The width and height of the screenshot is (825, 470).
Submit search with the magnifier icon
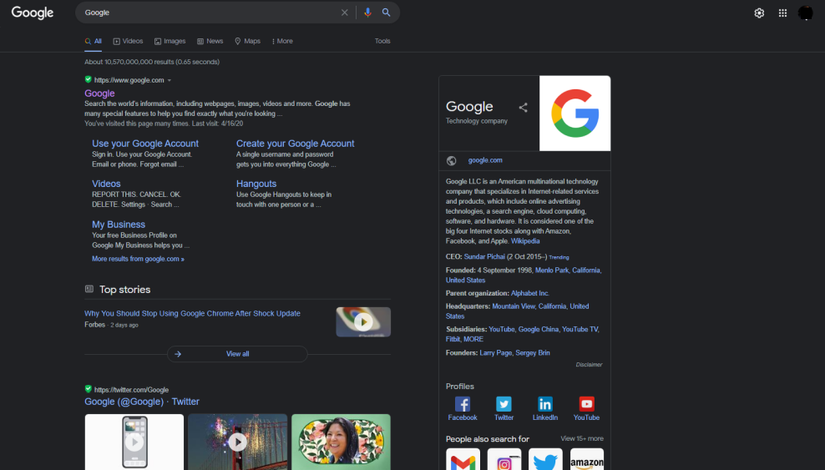[386, 13]
